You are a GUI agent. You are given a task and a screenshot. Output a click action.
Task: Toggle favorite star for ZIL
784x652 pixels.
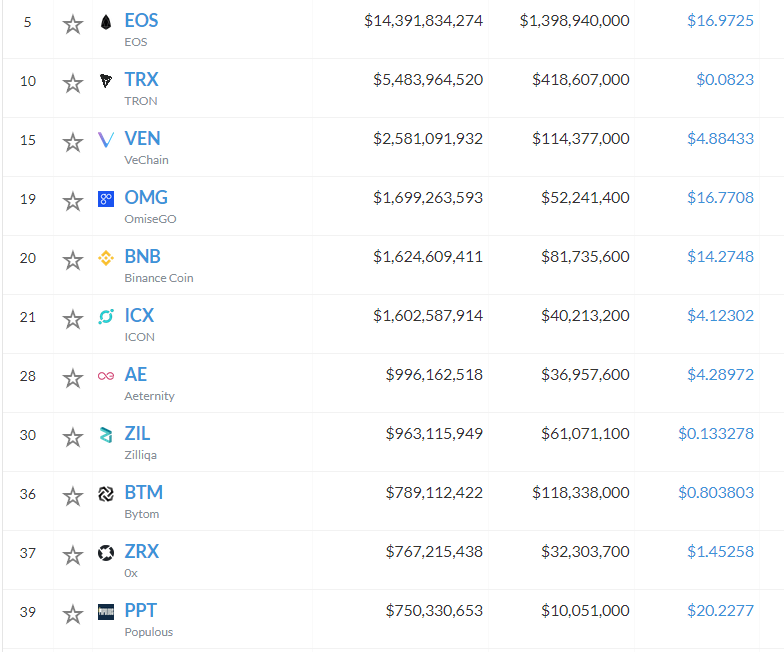click(x=72, y=437)
